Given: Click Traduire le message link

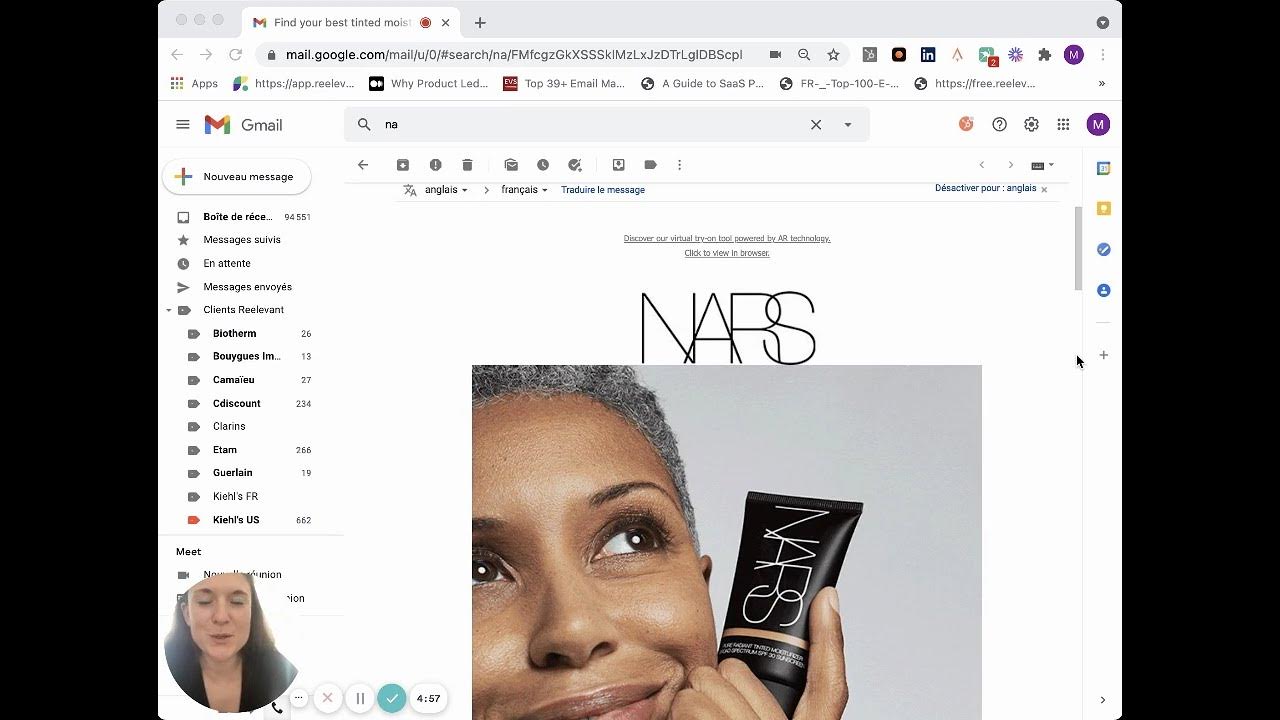Looking at the screenshot, I should pos(603,190).
